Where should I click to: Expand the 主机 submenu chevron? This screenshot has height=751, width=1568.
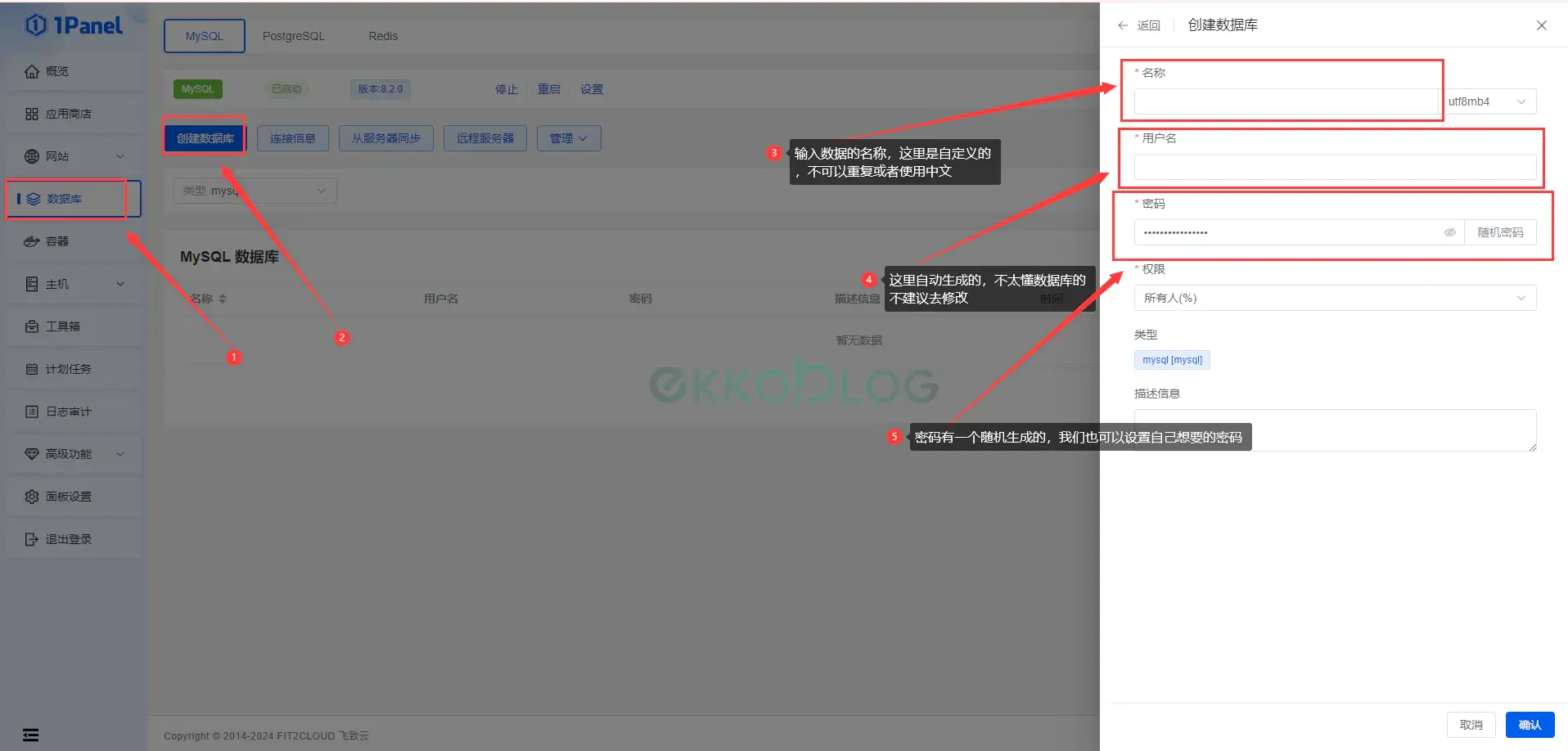coord(120,284)
